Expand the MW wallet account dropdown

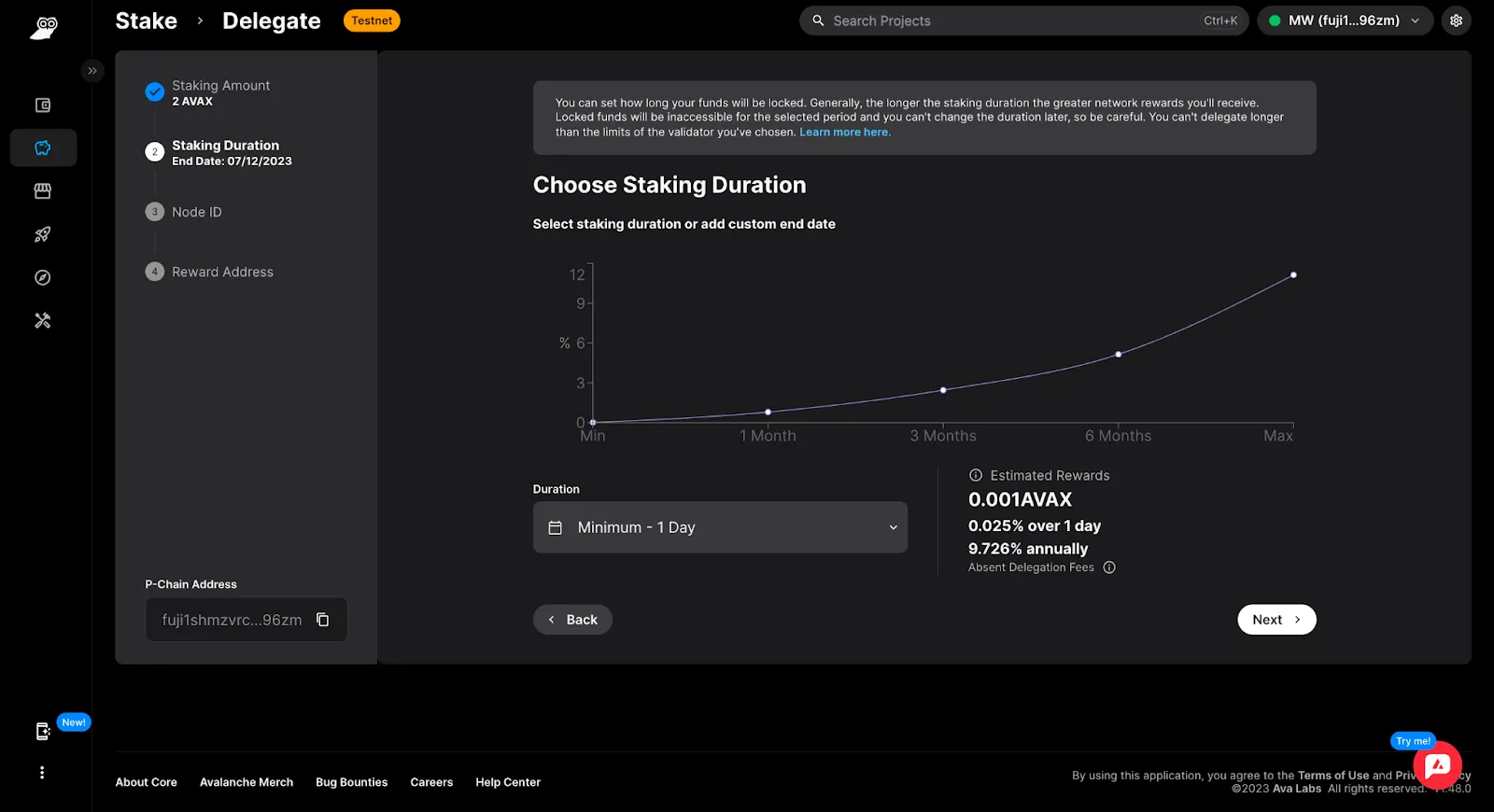1345,21
